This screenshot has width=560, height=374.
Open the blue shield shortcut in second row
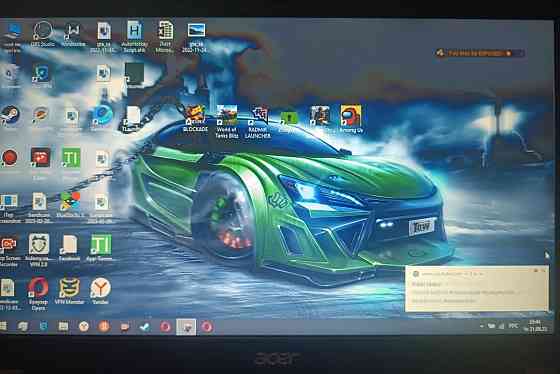(42, 76)
